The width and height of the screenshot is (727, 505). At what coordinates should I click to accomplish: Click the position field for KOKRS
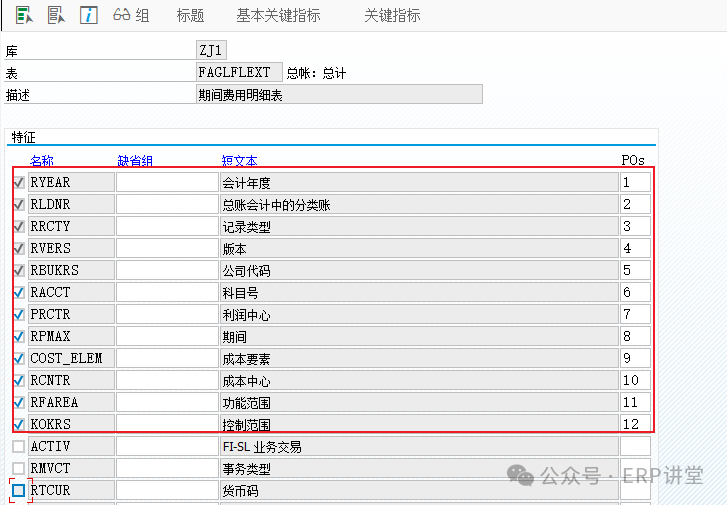[x=635, y=424]
